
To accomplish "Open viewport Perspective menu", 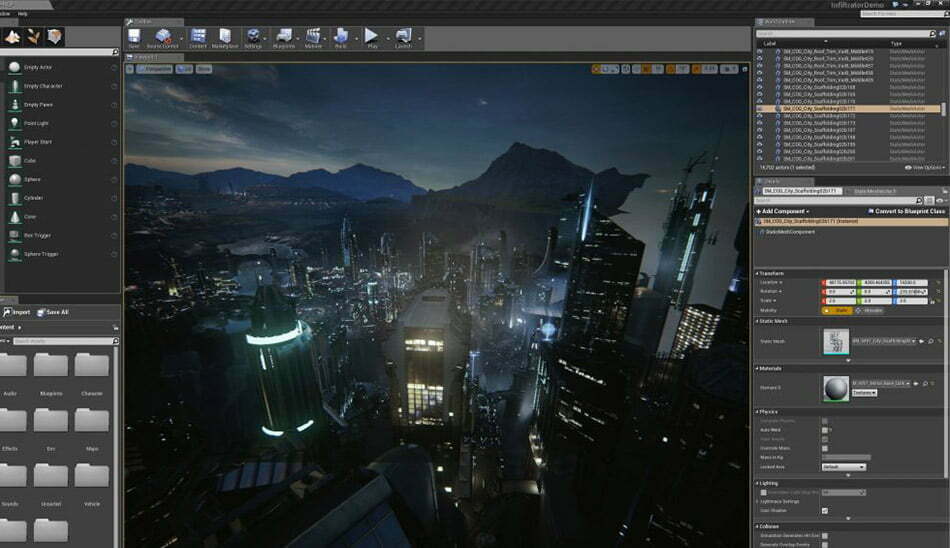I will click(x=154, y=69).
